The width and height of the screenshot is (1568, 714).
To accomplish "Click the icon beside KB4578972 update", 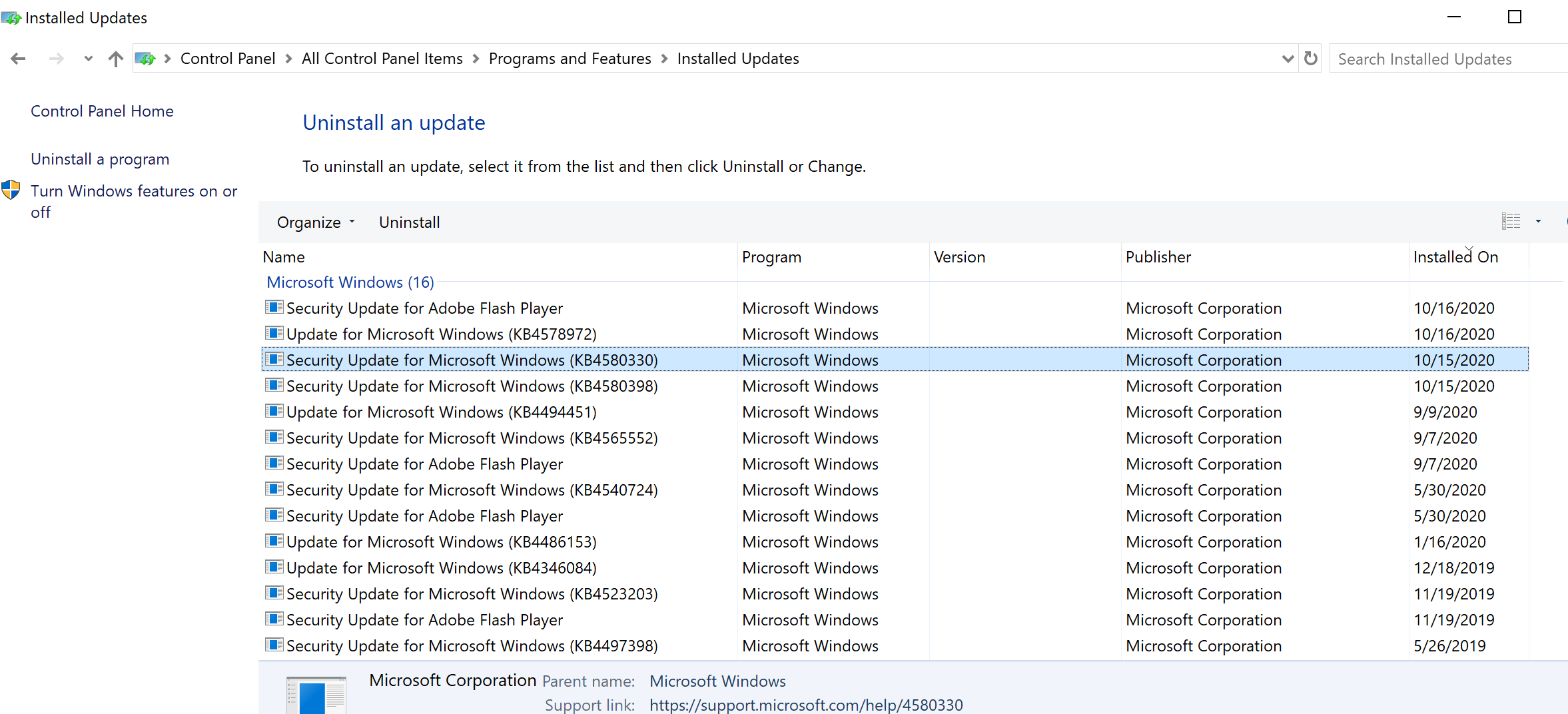I will 274,333.
